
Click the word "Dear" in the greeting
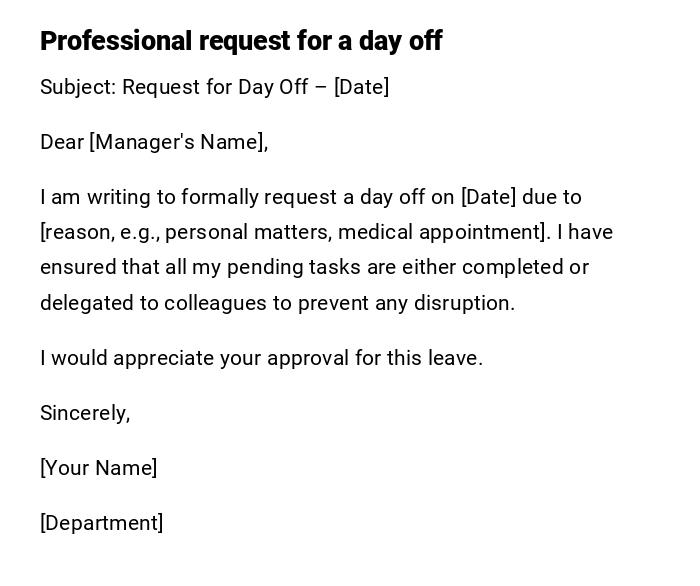tap(62, 142)
